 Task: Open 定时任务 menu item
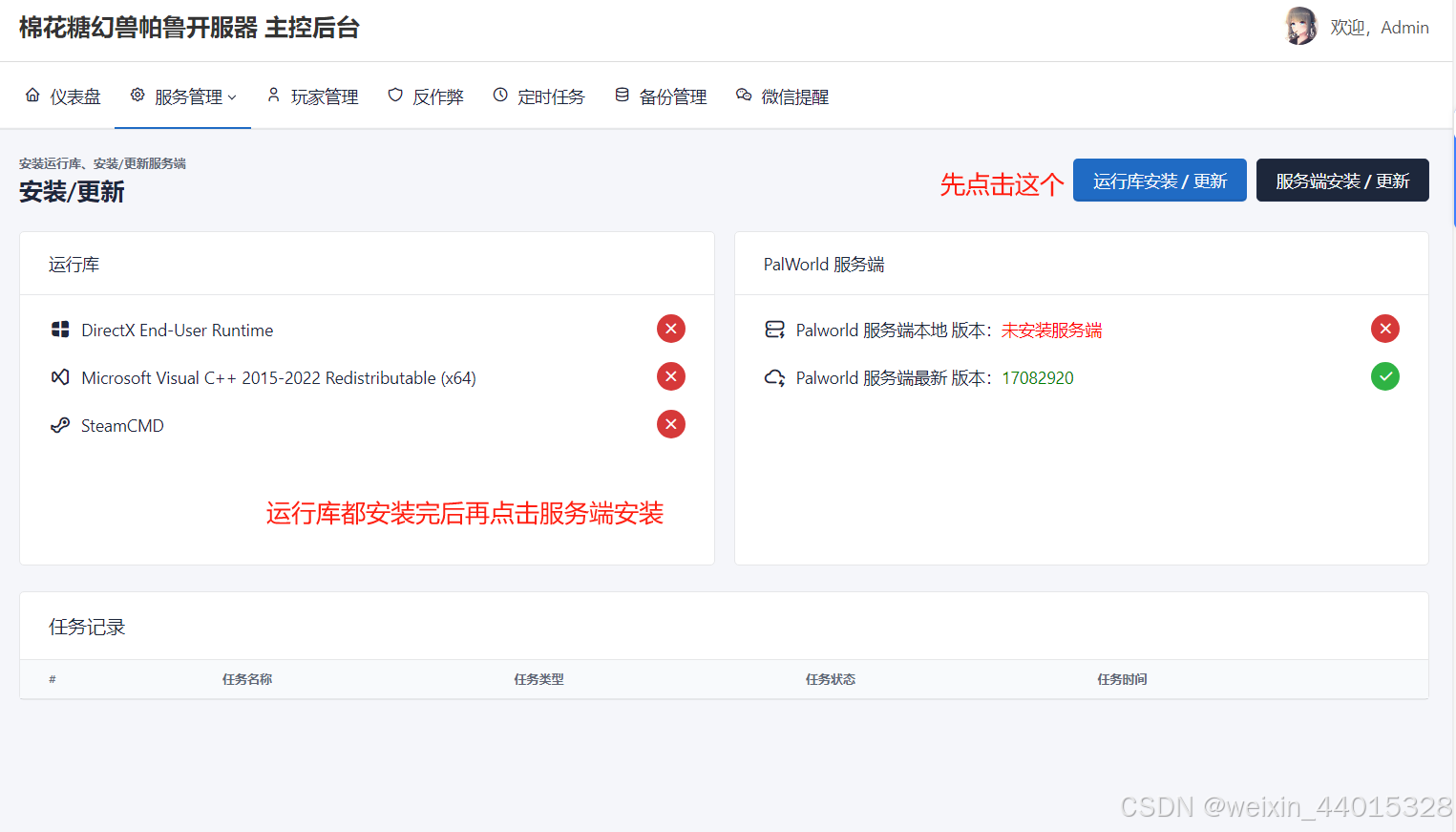click(539, 96)
